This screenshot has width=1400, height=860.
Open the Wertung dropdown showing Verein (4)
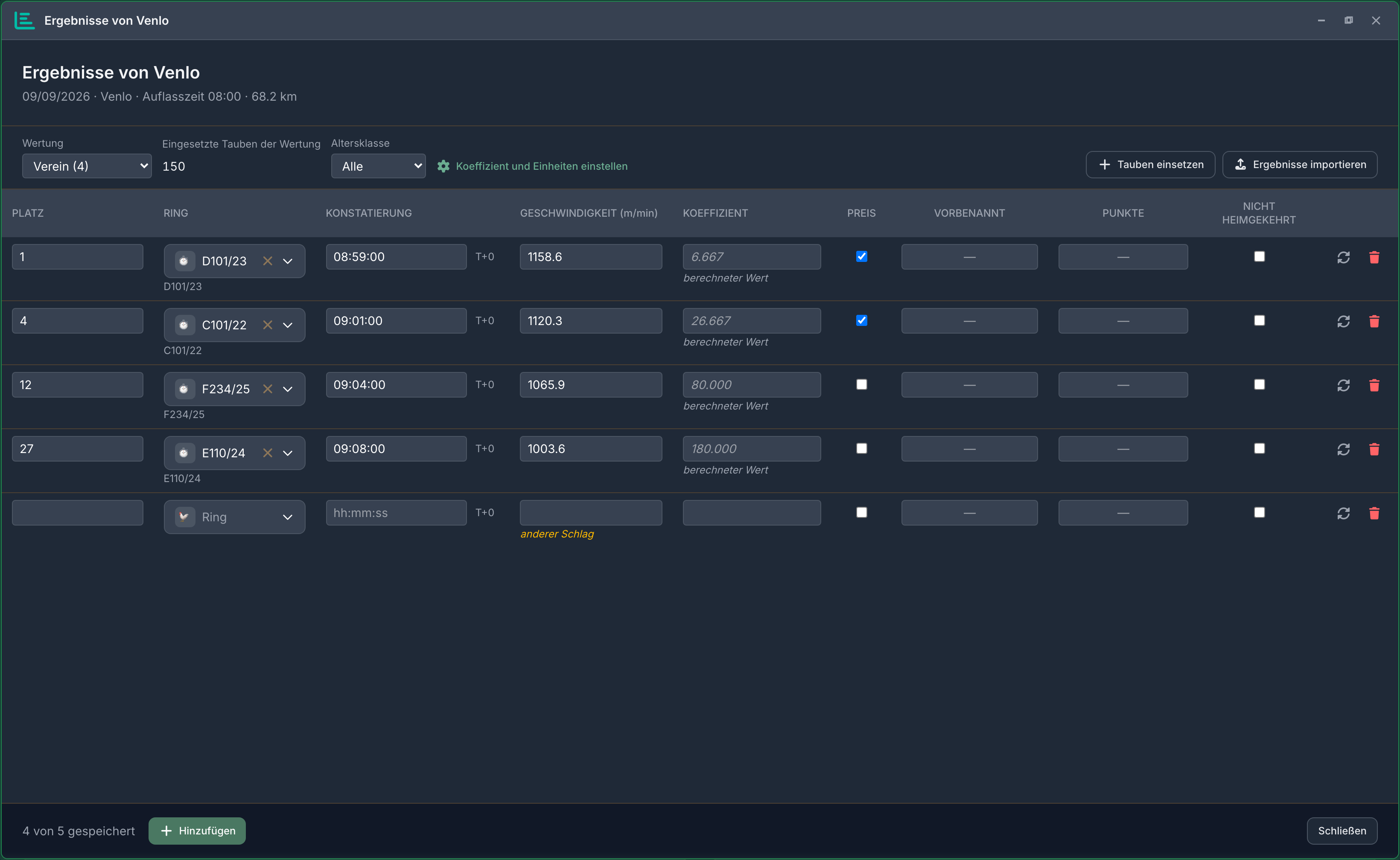click(x=87, y=166)
